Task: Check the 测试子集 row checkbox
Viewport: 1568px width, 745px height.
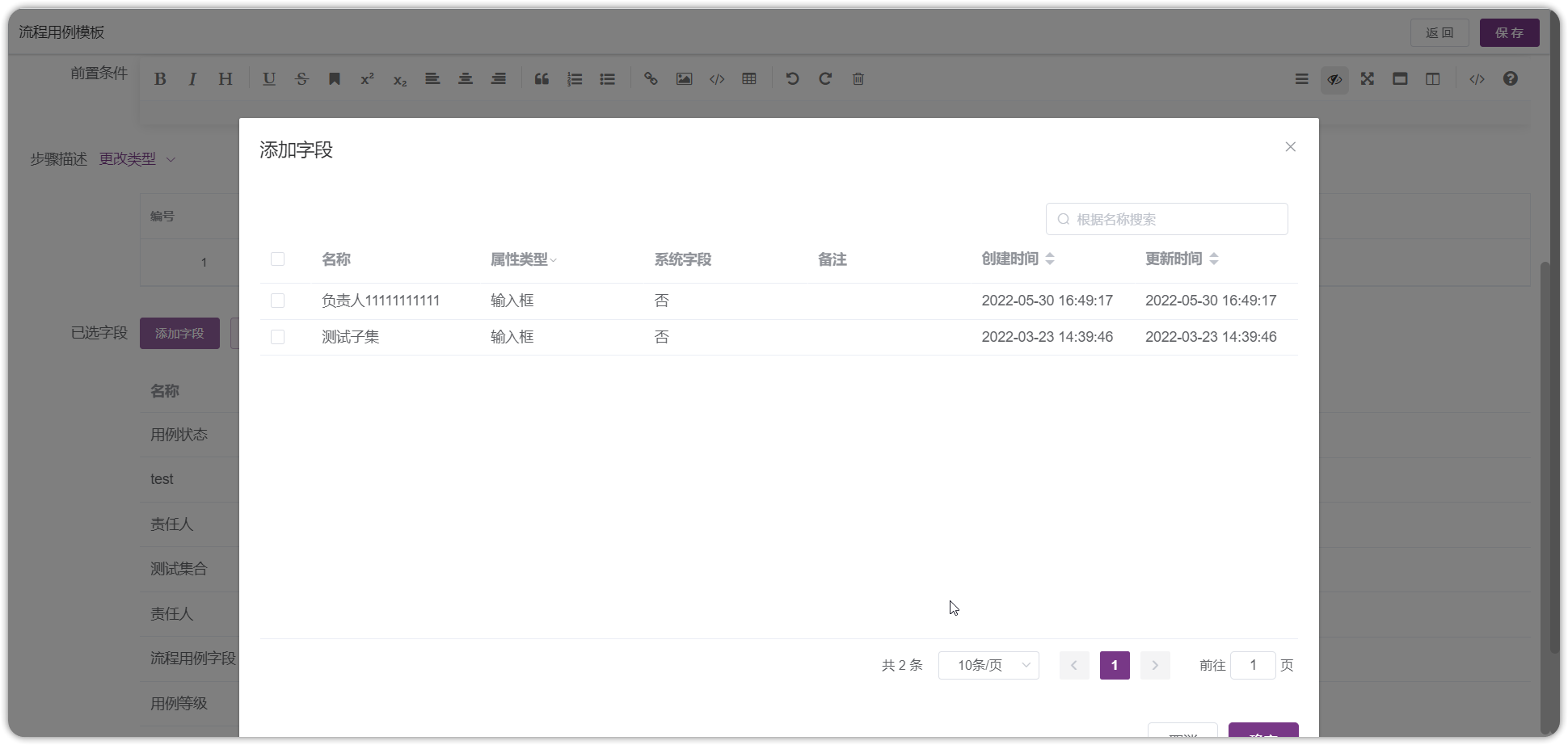Action: 277,337
